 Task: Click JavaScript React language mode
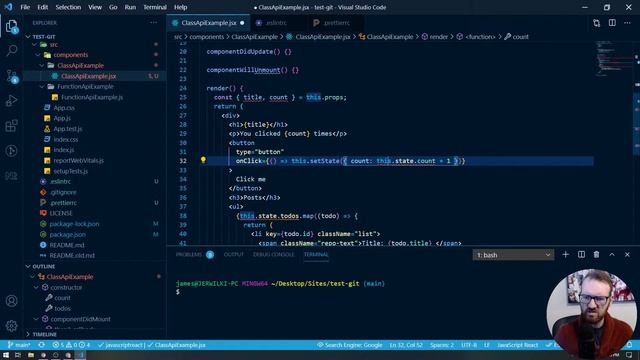[517, 345]
